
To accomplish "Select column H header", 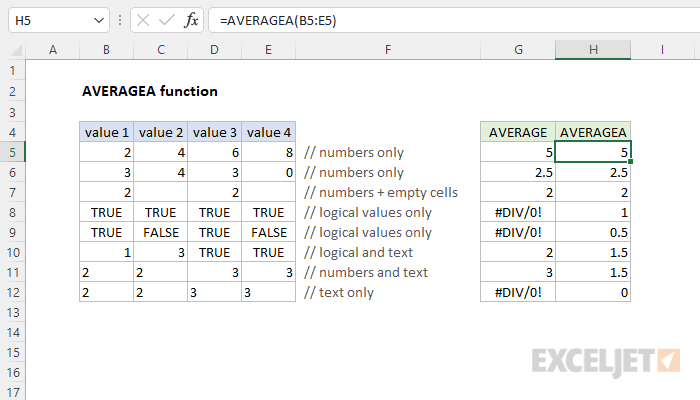I will point(593,50).
